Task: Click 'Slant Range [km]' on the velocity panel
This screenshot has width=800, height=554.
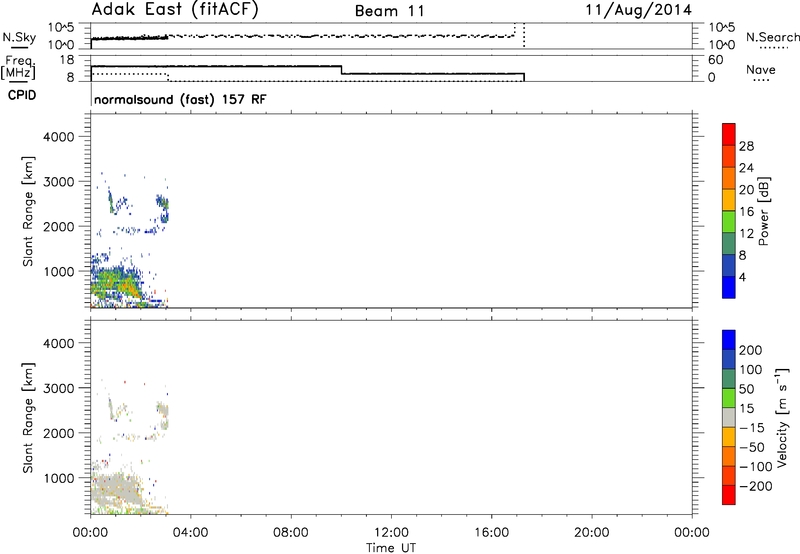Action: pos(28,418)
